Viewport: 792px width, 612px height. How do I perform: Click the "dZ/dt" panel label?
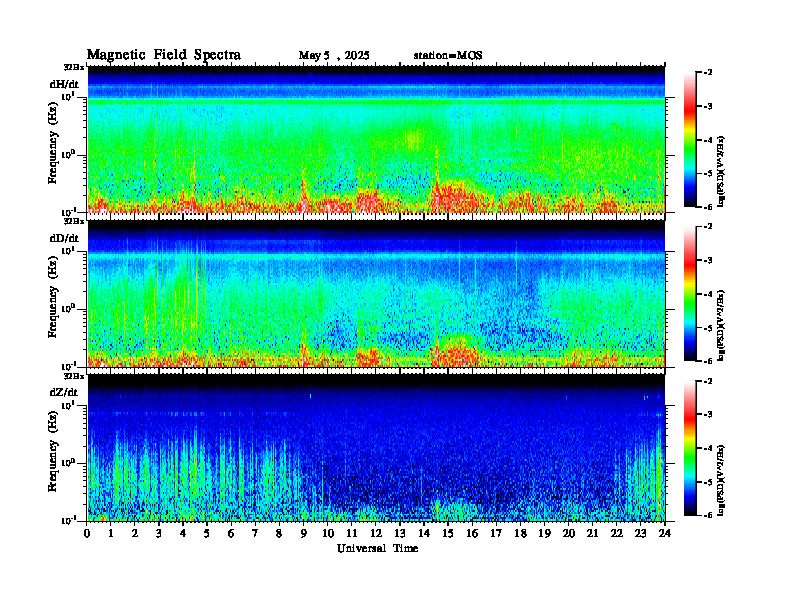tap(64, 392)
